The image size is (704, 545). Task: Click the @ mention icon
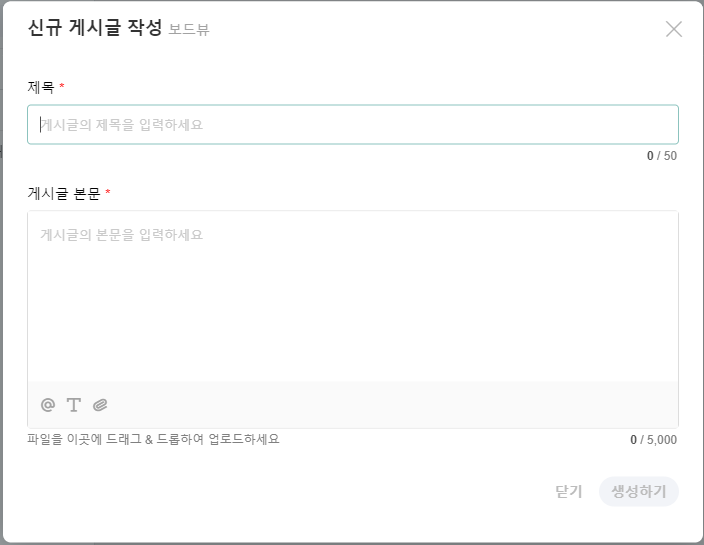coord(47,405)
